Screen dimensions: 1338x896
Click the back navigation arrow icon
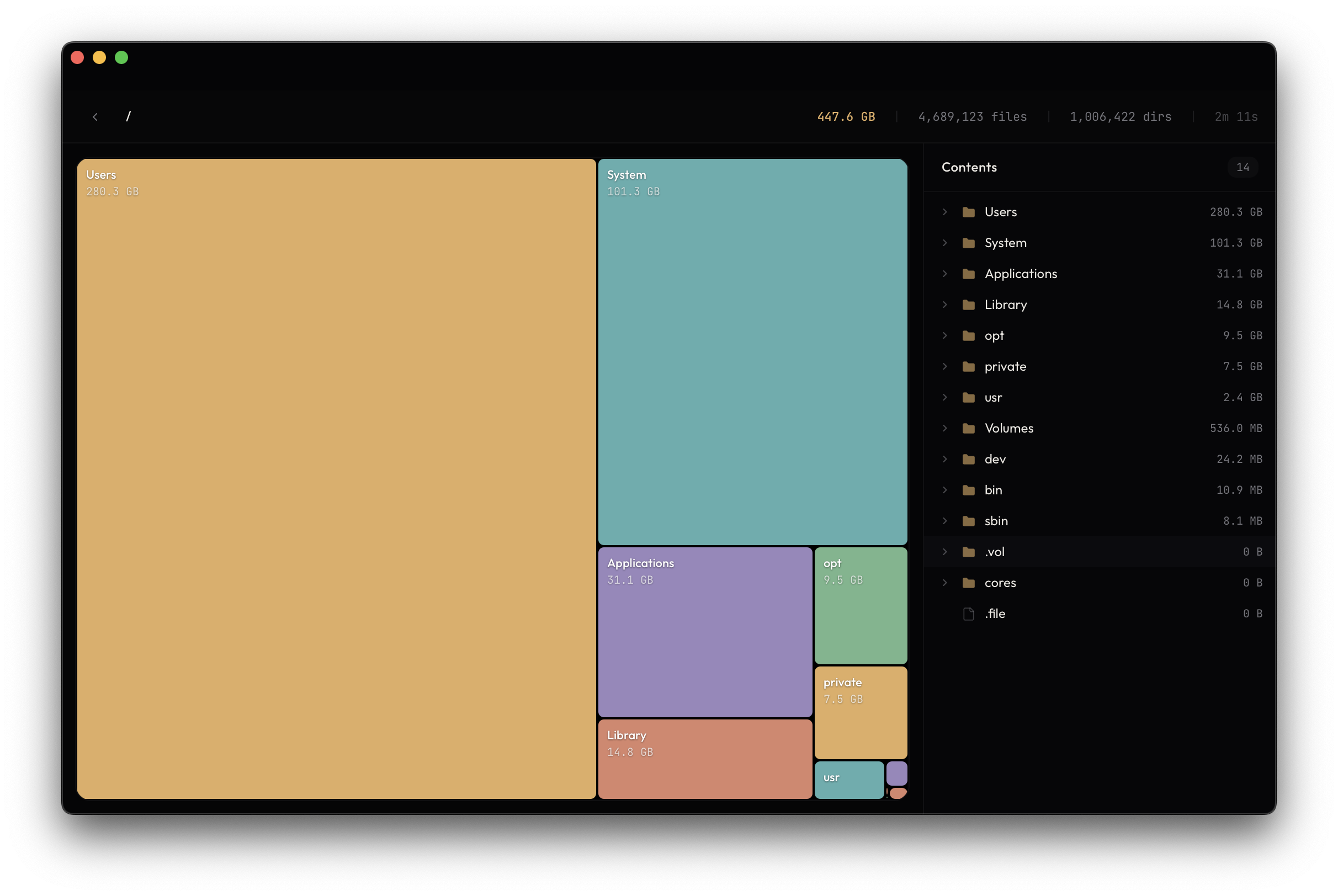[x=95, y=116]
